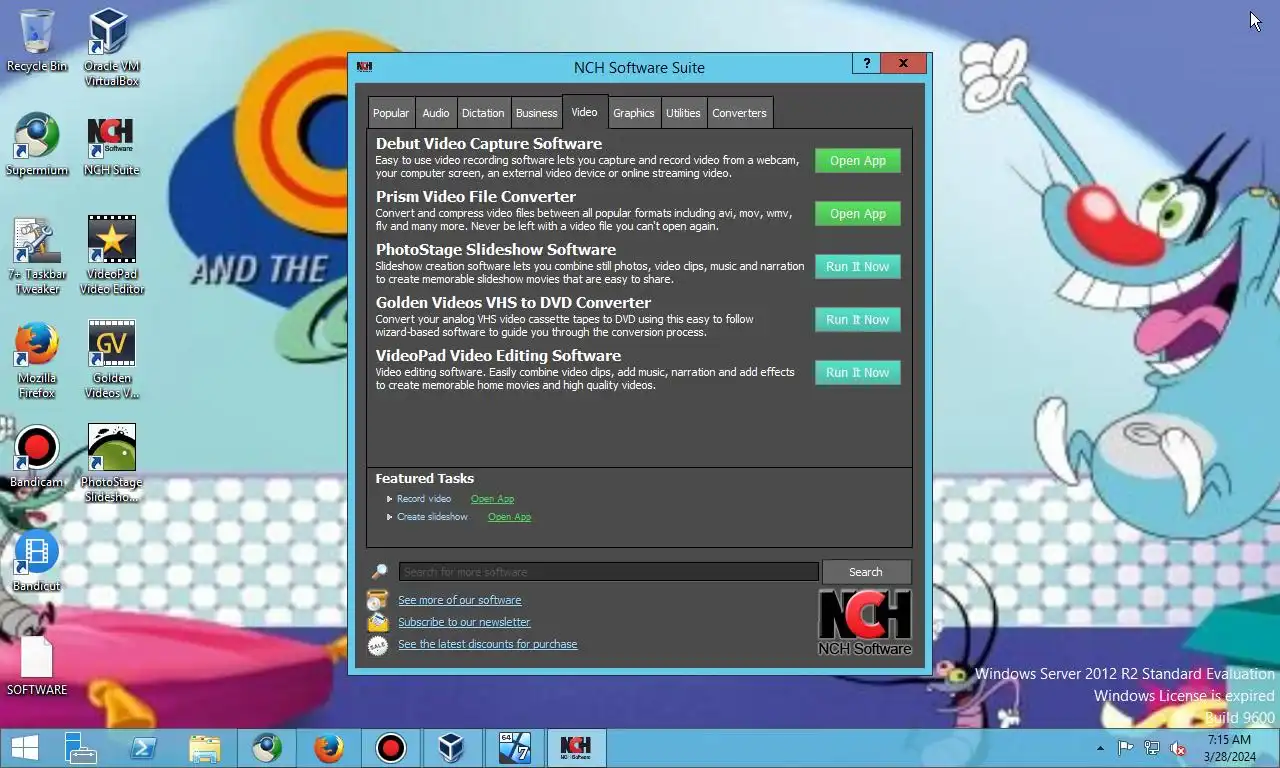The image size is (1280, 768).
Task: Select the NCH Suite desktop shortcut
Action: point(111,145)
